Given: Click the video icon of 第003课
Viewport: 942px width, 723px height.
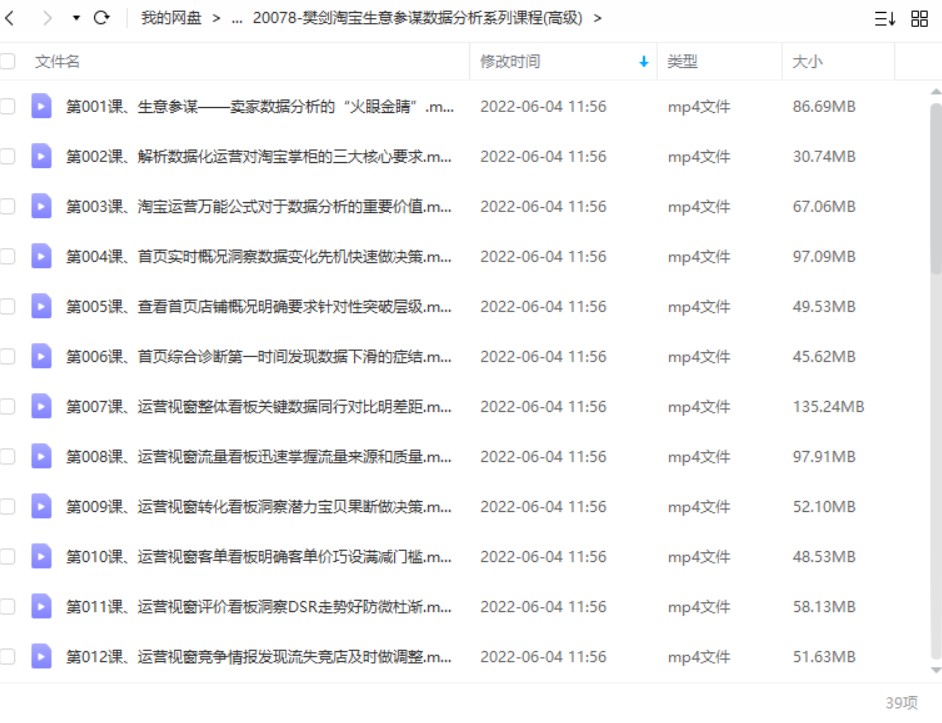Looking at the screenshot, I should [x=41, y=206].
